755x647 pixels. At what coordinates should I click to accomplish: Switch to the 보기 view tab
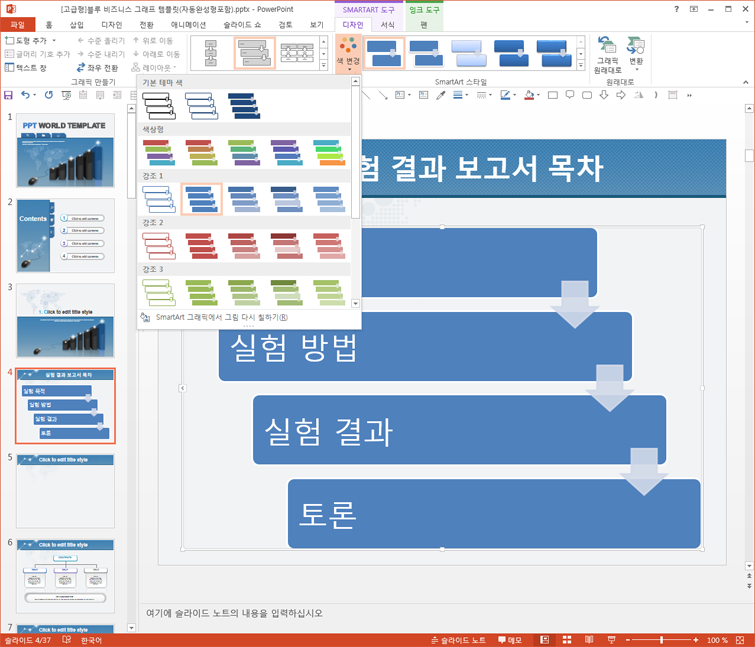pyautogui.click(x=316, y=25)
